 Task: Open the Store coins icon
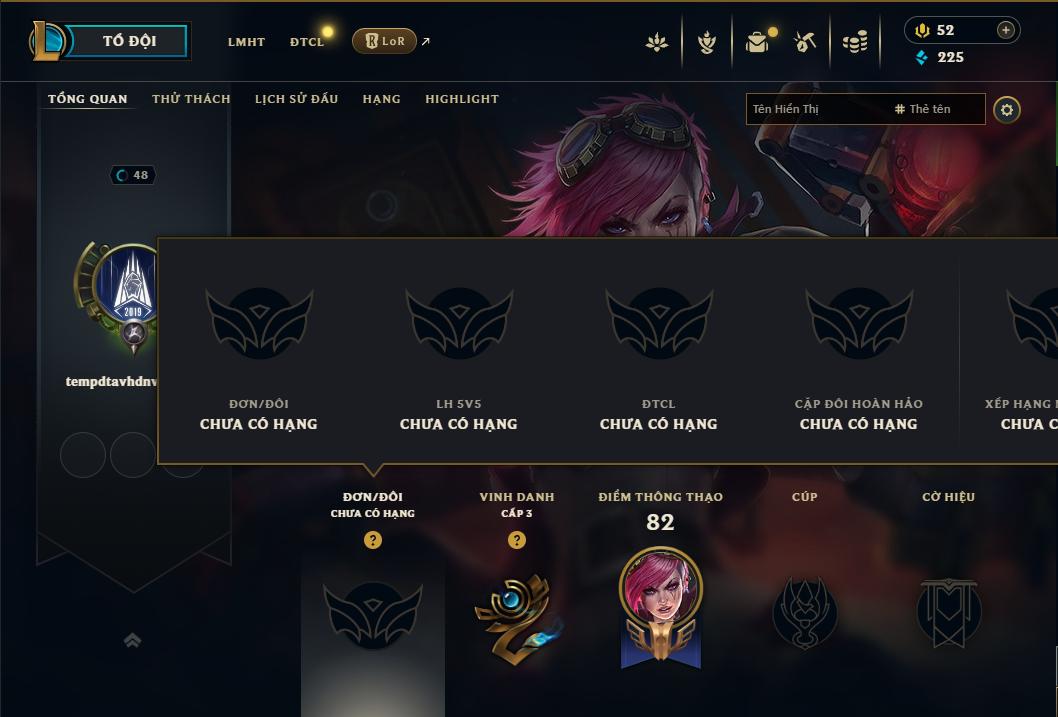point(855,43)
